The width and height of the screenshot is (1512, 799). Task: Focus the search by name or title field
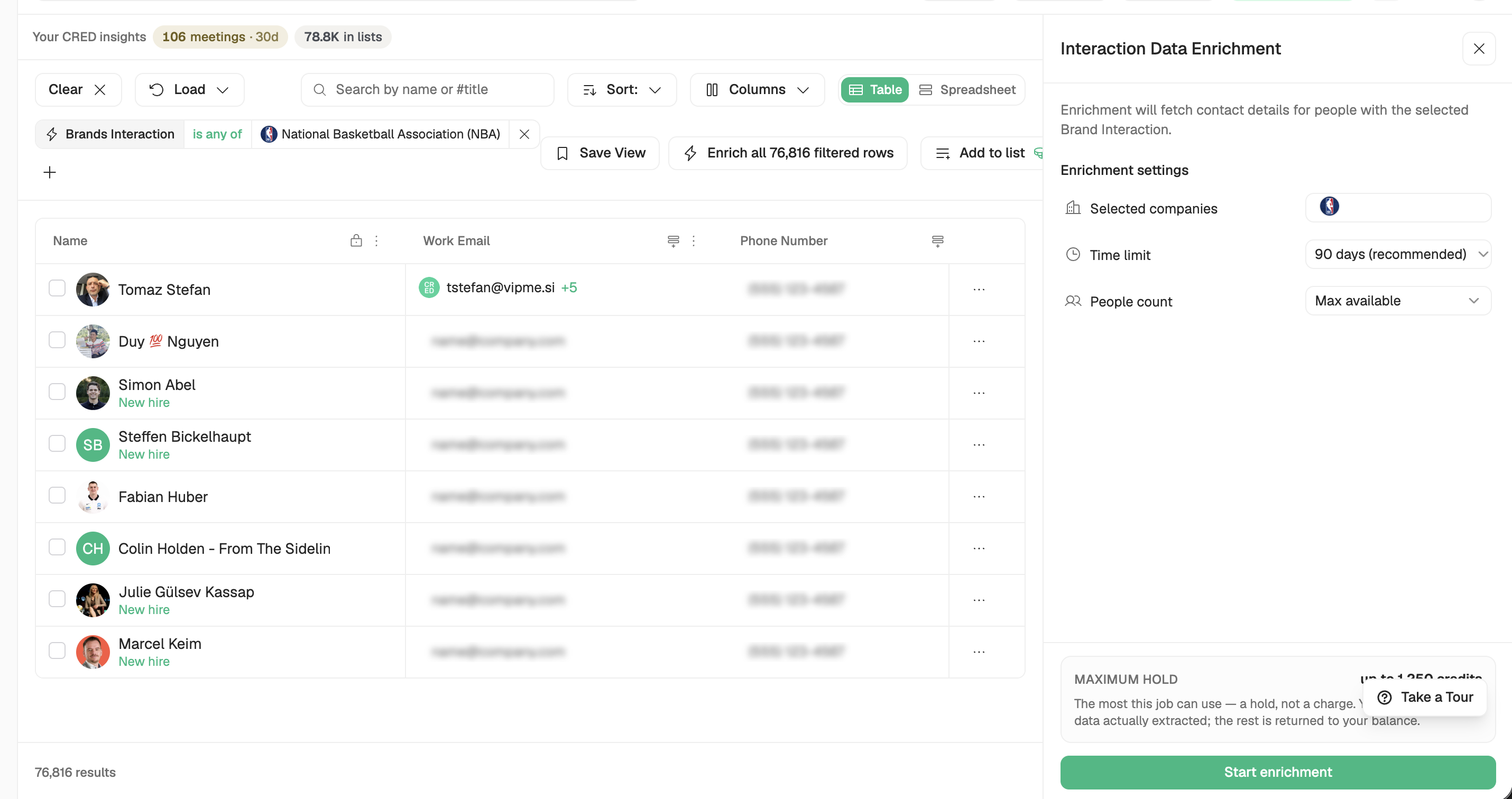coord(427,90)
